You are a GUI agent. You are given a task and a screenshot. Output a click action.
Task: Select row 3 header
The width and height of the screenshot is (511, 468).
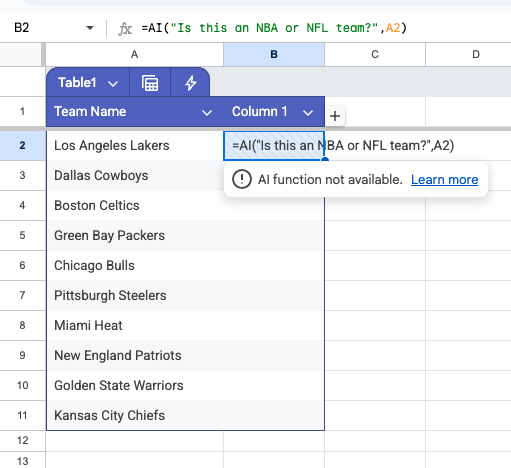tap(22, 175)
